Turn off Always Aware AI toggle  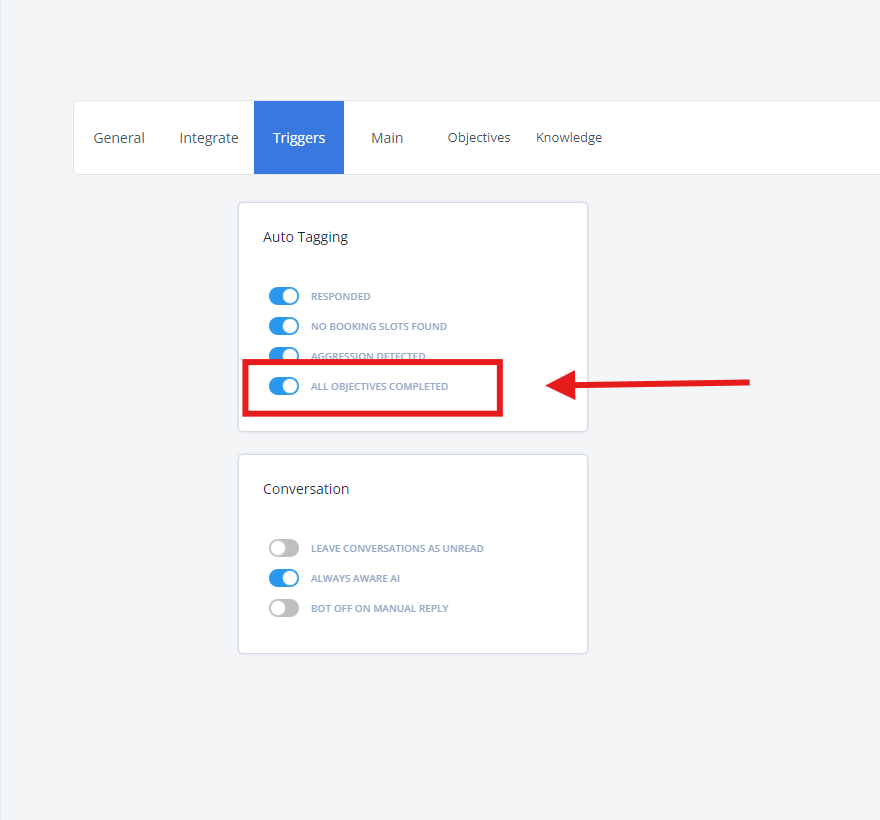(x=284, y=578)
